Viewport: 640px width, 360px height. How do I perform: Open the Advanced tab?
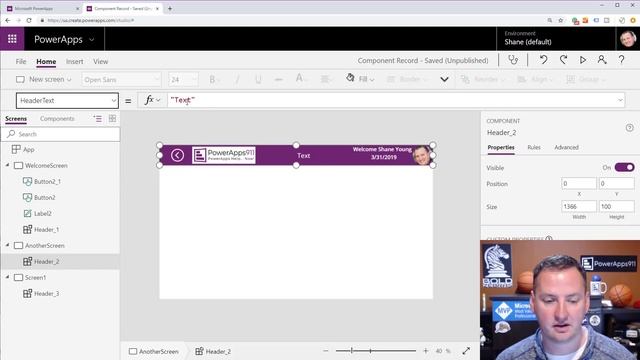click(567, 147)
